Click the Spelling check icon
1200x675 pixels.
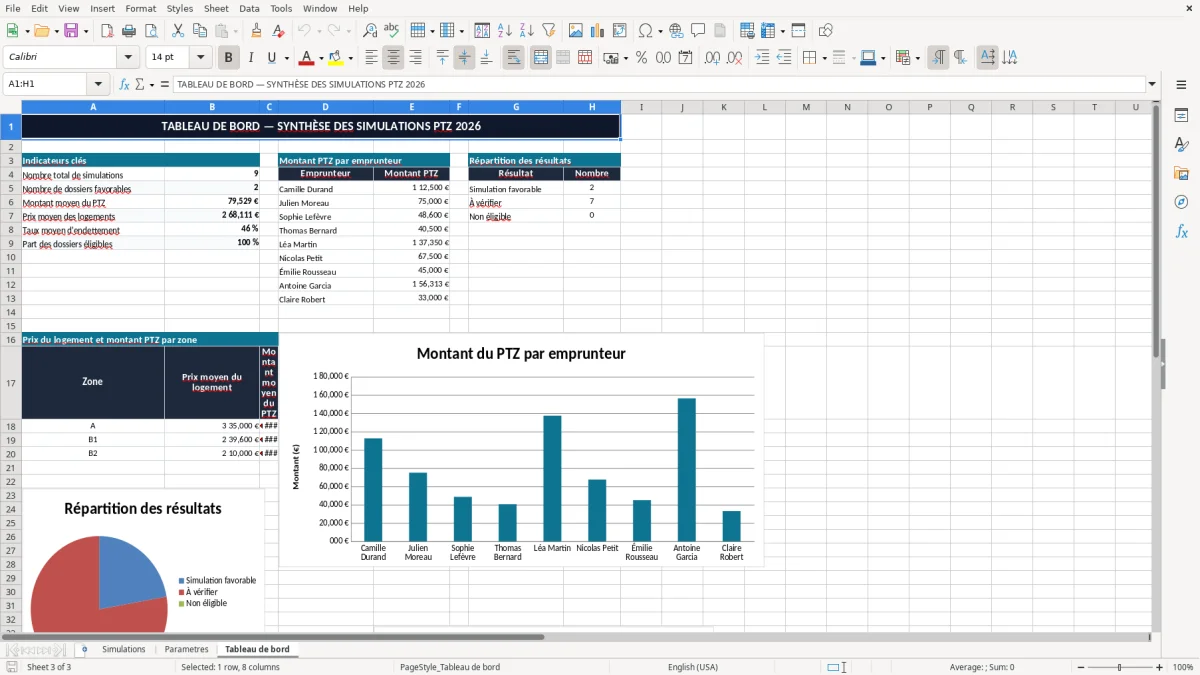click(392, 31)
